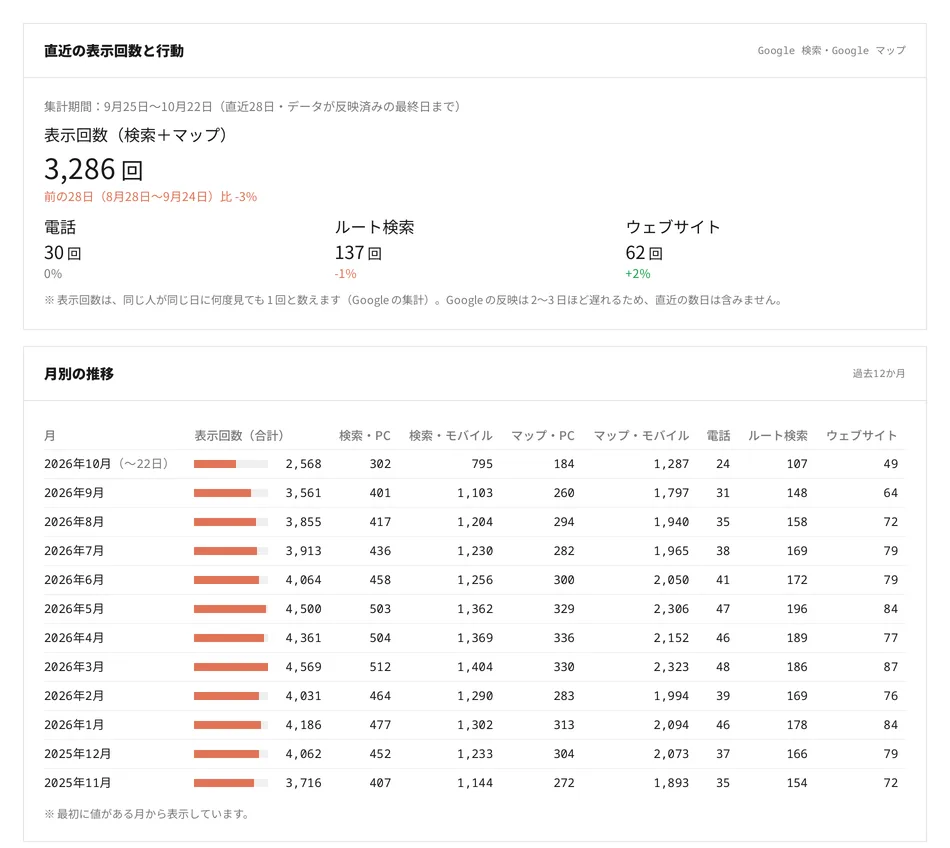This screenshot has width=950, height=848.
Task: Click the 2025年12月 row label
Action: pyautogui.click(x=78, y=755)
